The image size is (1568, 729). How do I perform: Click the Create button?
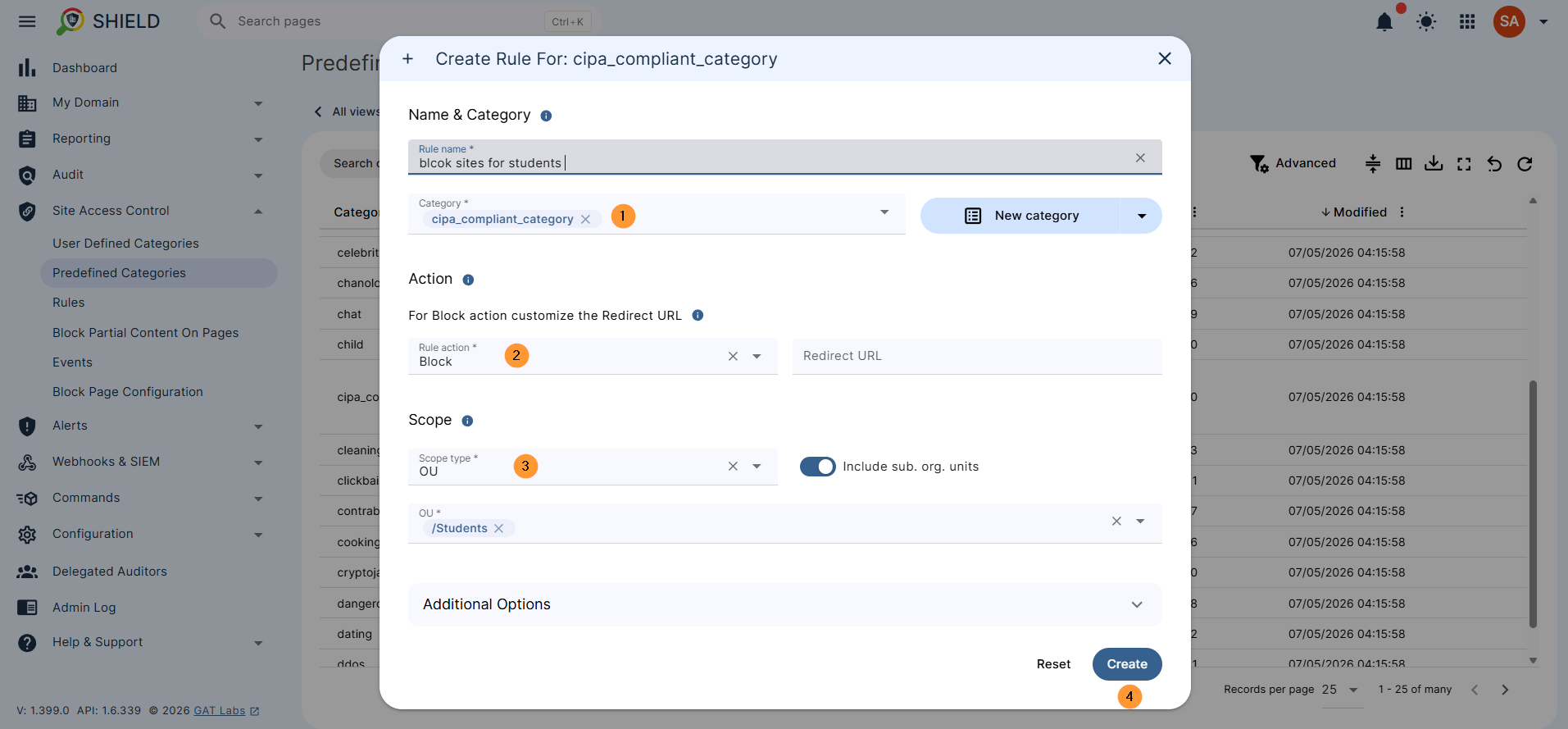point(1127,664)
